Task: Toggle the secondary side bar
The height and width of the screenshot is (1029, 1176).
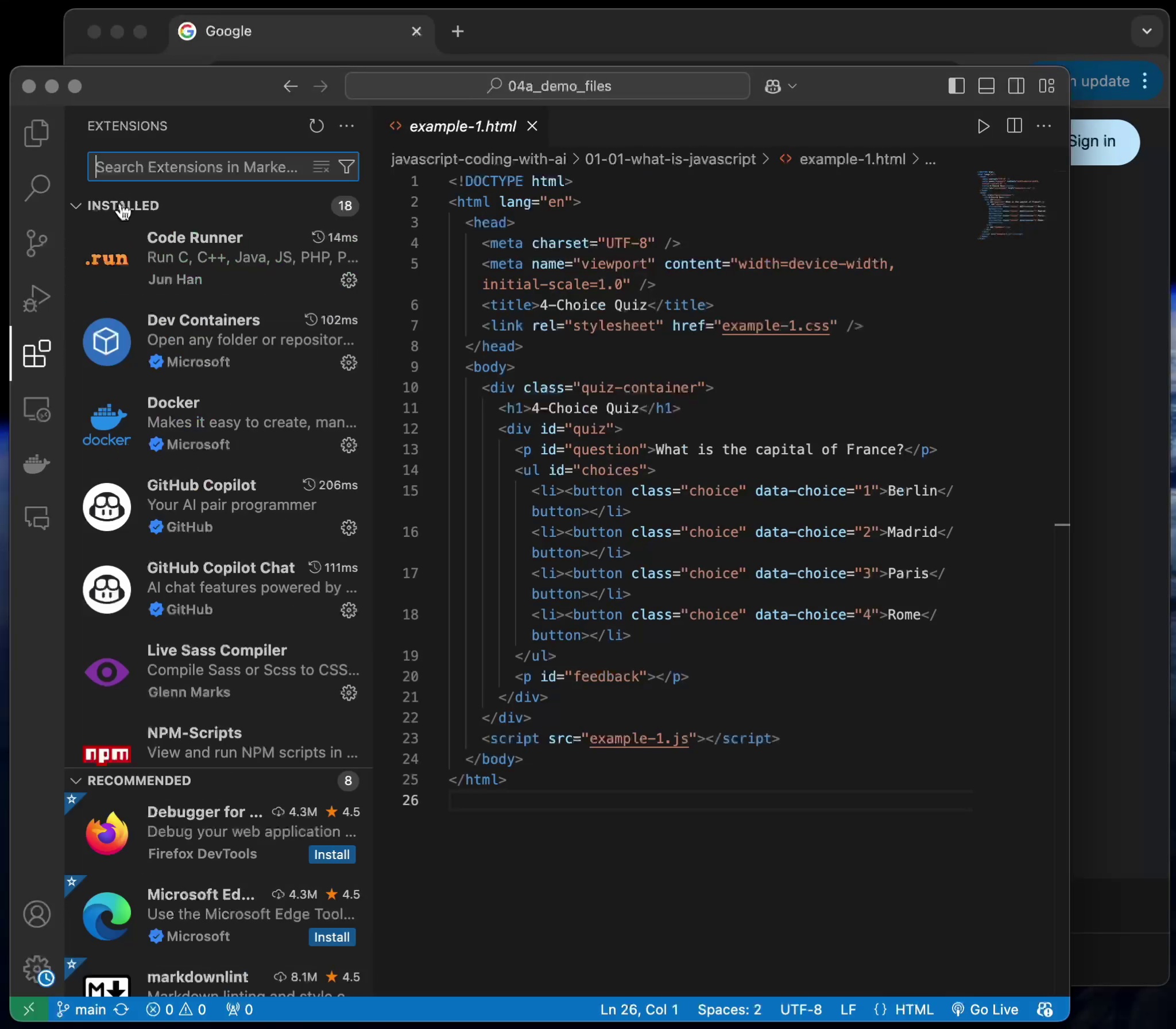Action: [x=1016, y=86]
